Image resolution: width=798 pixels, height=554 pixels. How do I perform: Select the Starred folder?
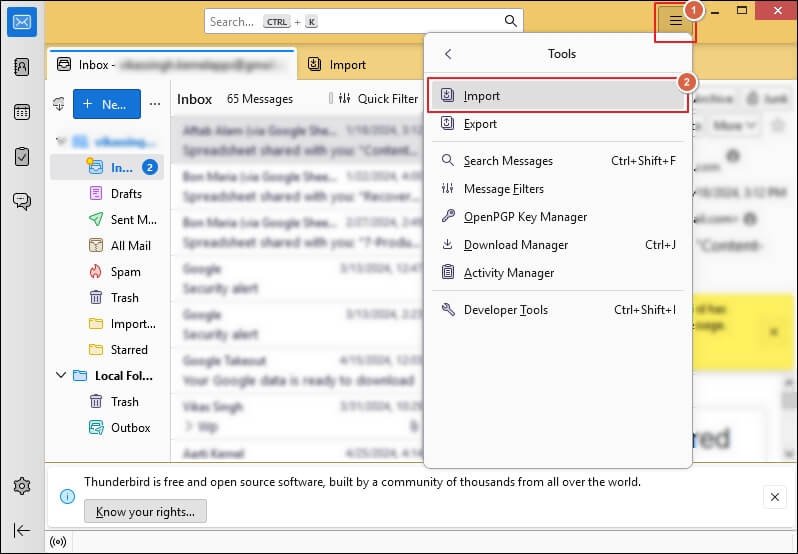[x=107, y=349]
